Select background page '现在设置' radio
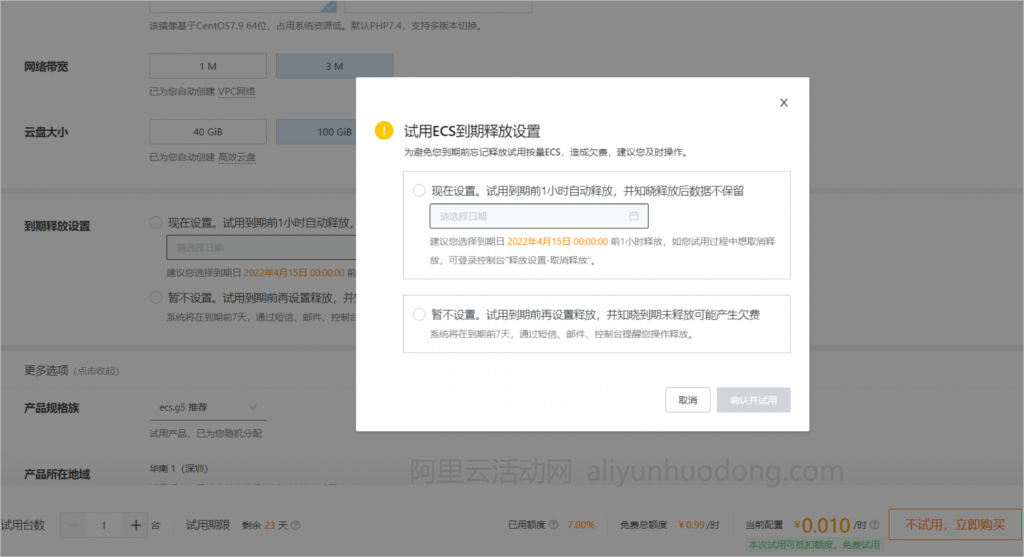The height and width of the screenshot is (557, 1024). point(156,223)
